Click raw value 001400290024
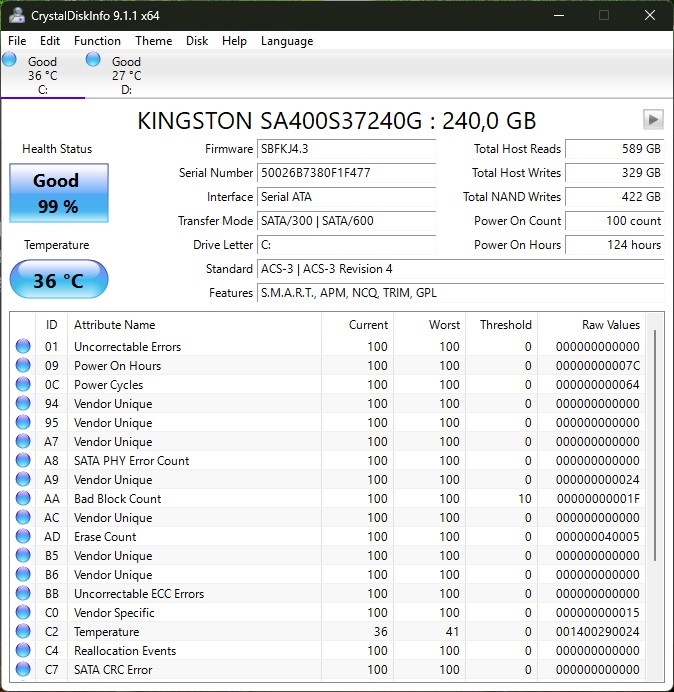This screenshot has width=674, height=692. [598, 632]
